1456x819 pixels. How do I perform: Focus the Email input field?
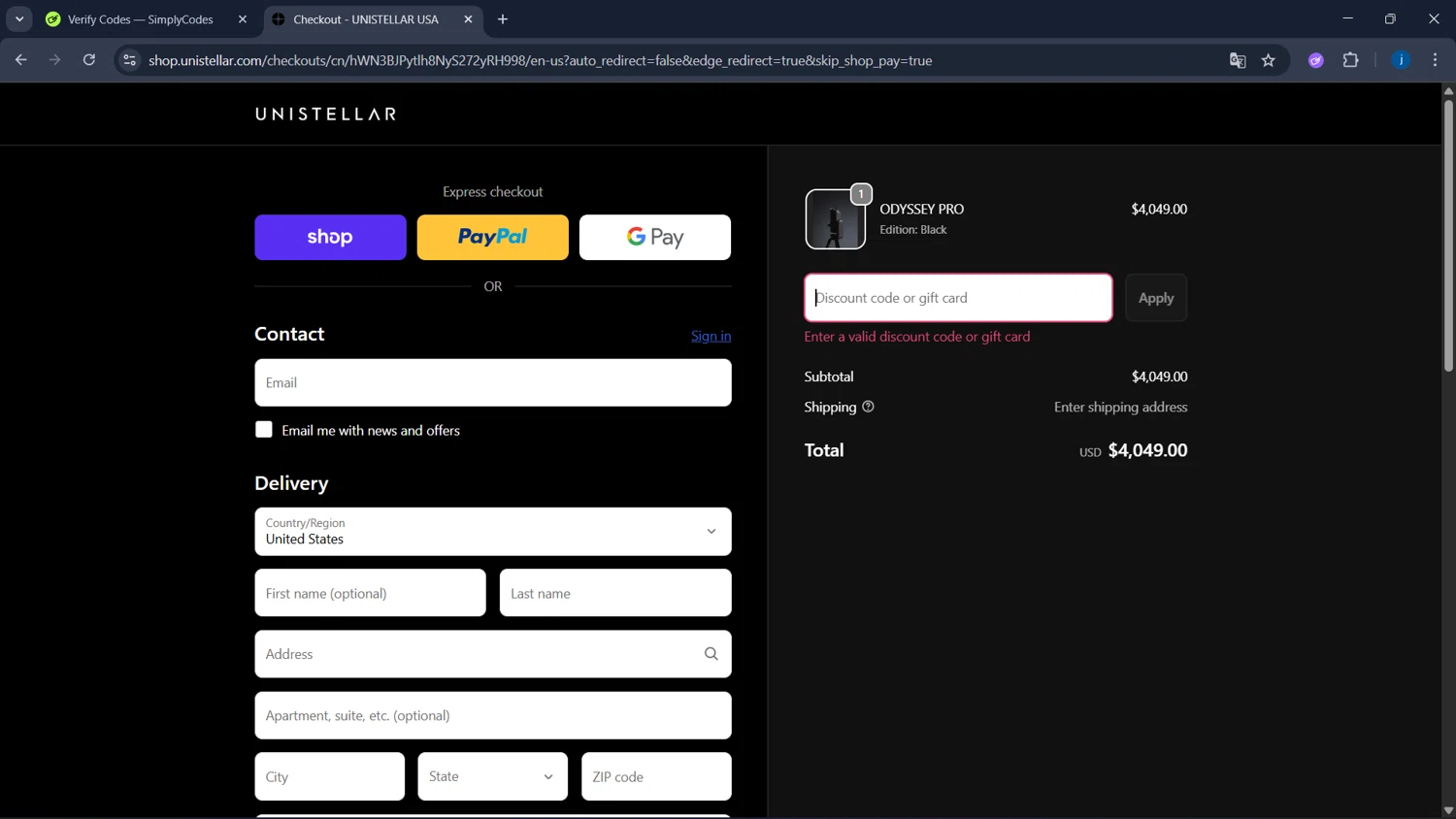click(x=493, y=382)
